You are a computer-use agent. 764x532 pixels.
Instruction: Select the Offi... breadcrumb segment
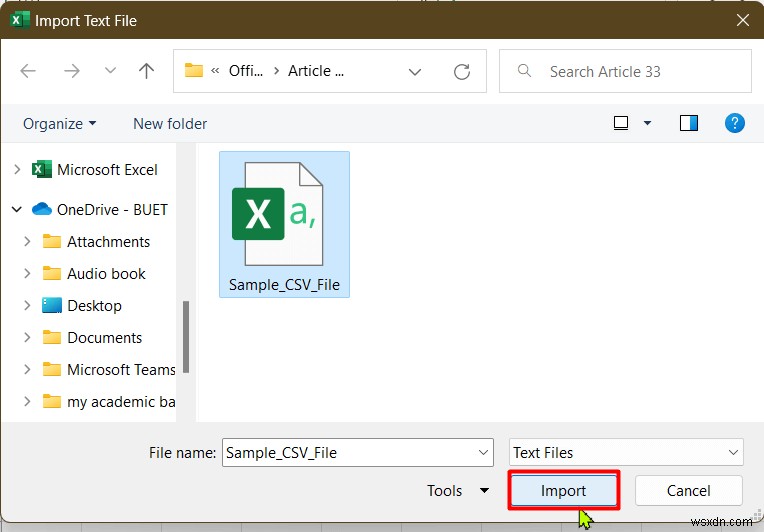click(x=246, y=71)
